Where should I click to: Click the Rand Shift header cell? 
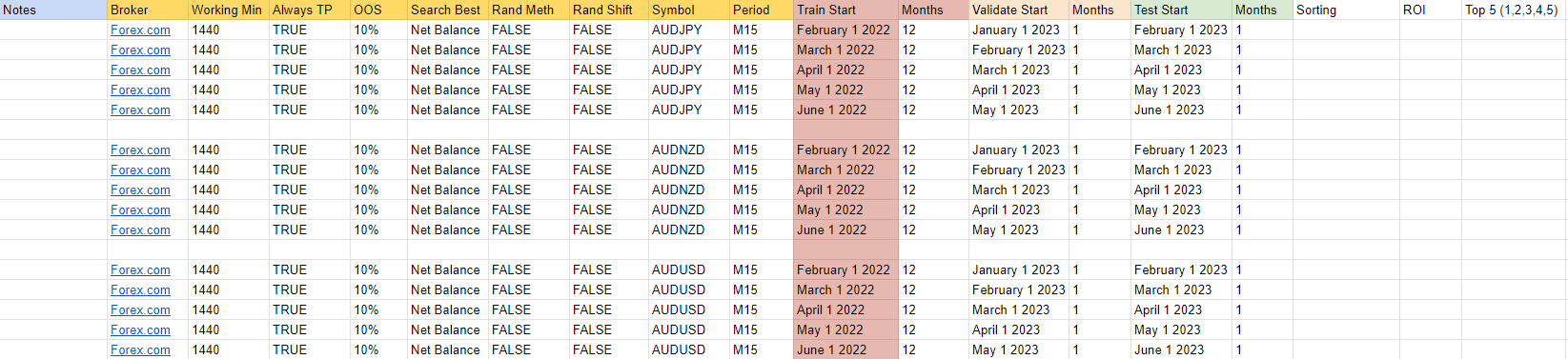pyautogui.click(x=608, y=10)
